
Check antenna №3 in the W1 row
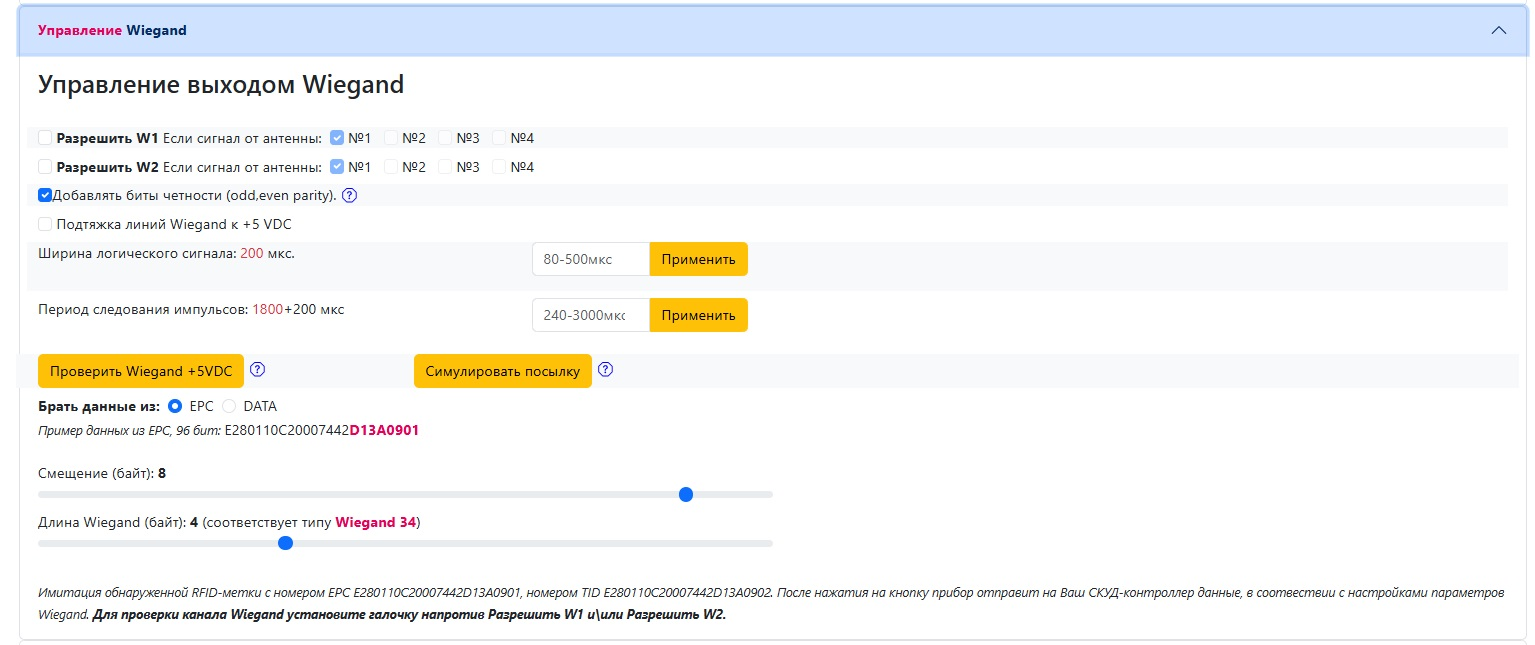coord(446,138)
